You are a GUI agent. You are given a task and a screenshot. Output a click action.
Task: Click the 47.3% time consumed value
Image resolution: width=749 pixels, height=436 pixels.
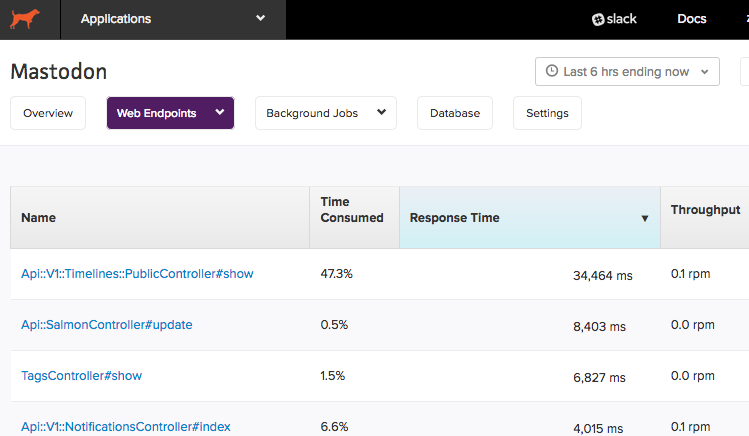coord(336,274)
